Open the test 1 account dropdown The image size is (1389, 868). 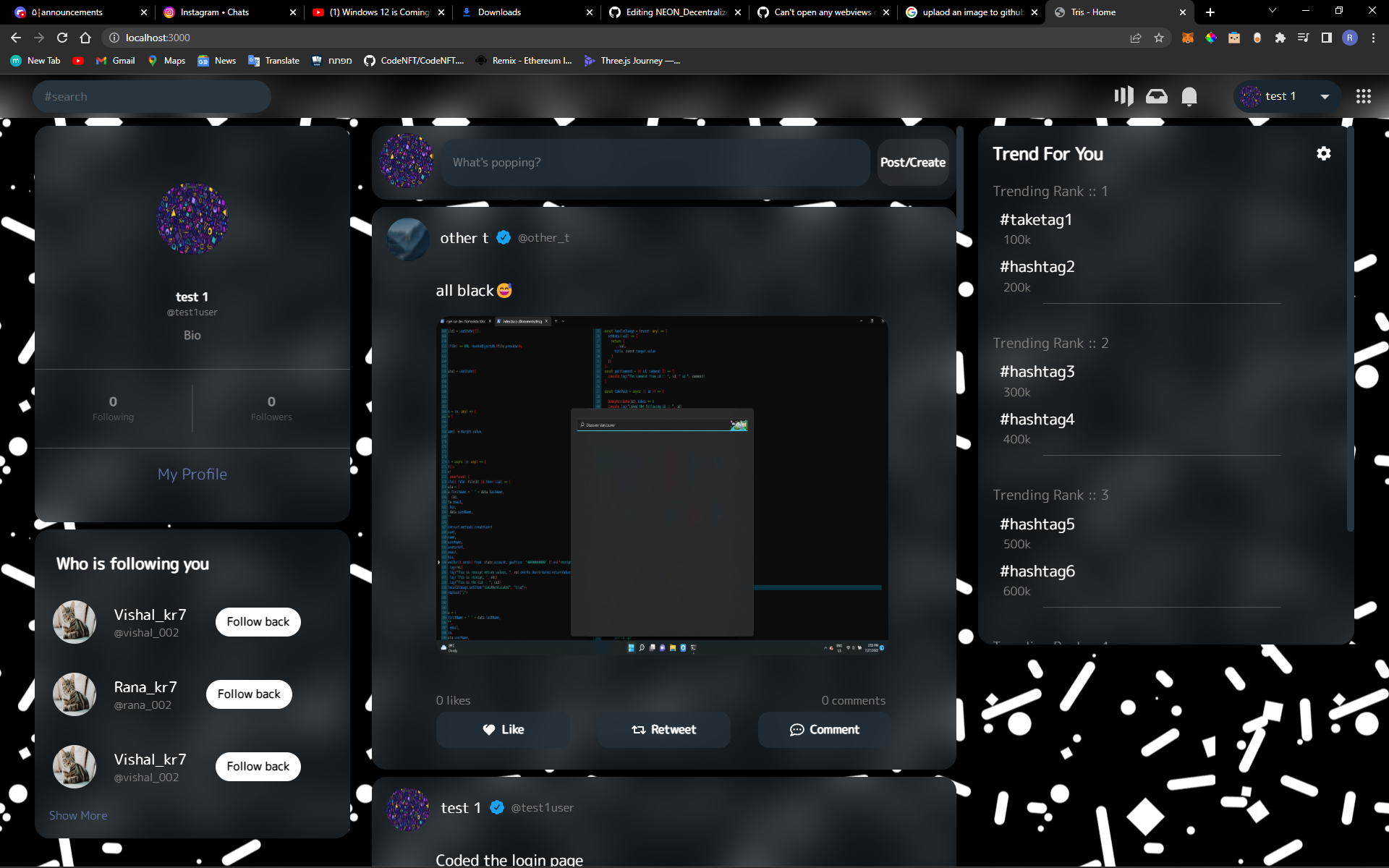tap(1325, 95)
